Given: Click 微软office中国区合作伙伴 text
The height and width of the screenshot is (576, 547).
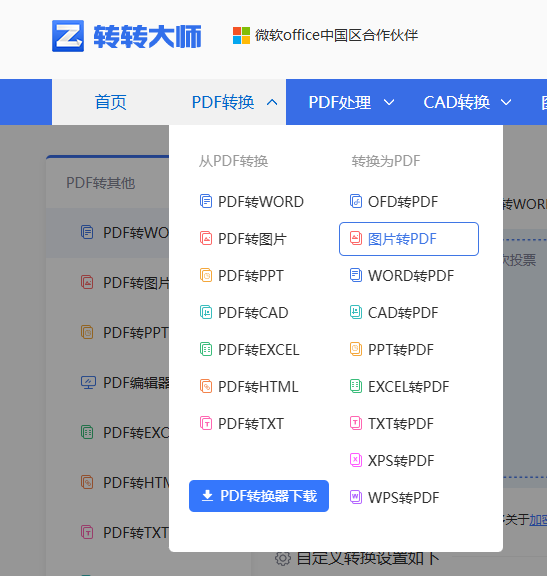Looking at the screenshot, I should click(x=337, y=35).
